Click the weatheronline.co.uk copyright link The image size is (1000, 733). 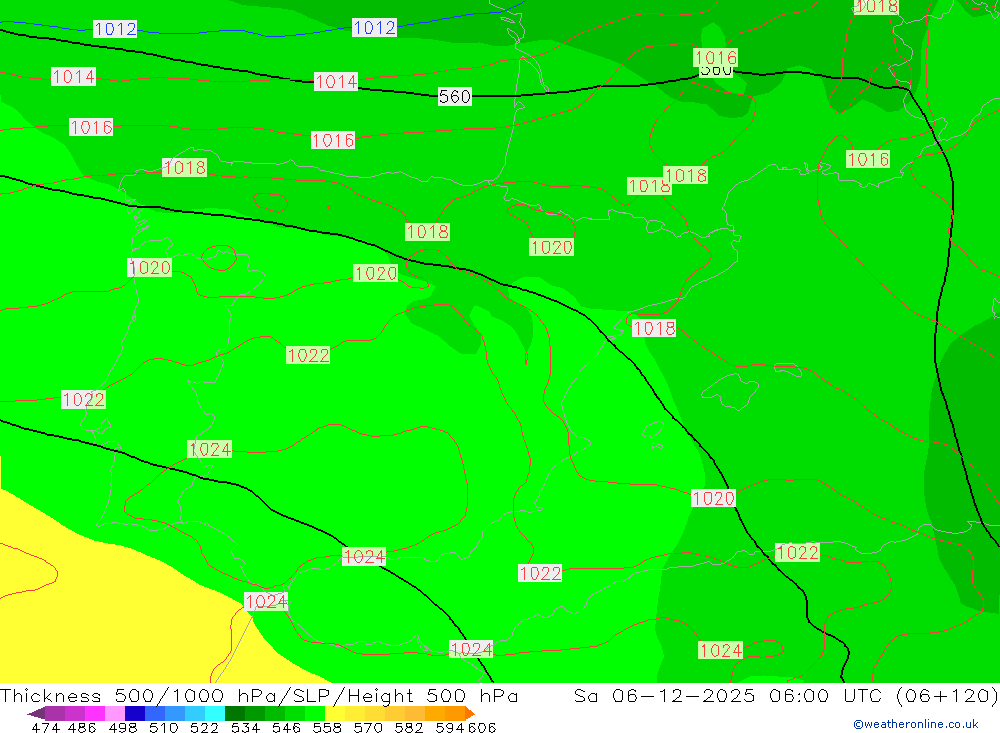click(915, 724)
